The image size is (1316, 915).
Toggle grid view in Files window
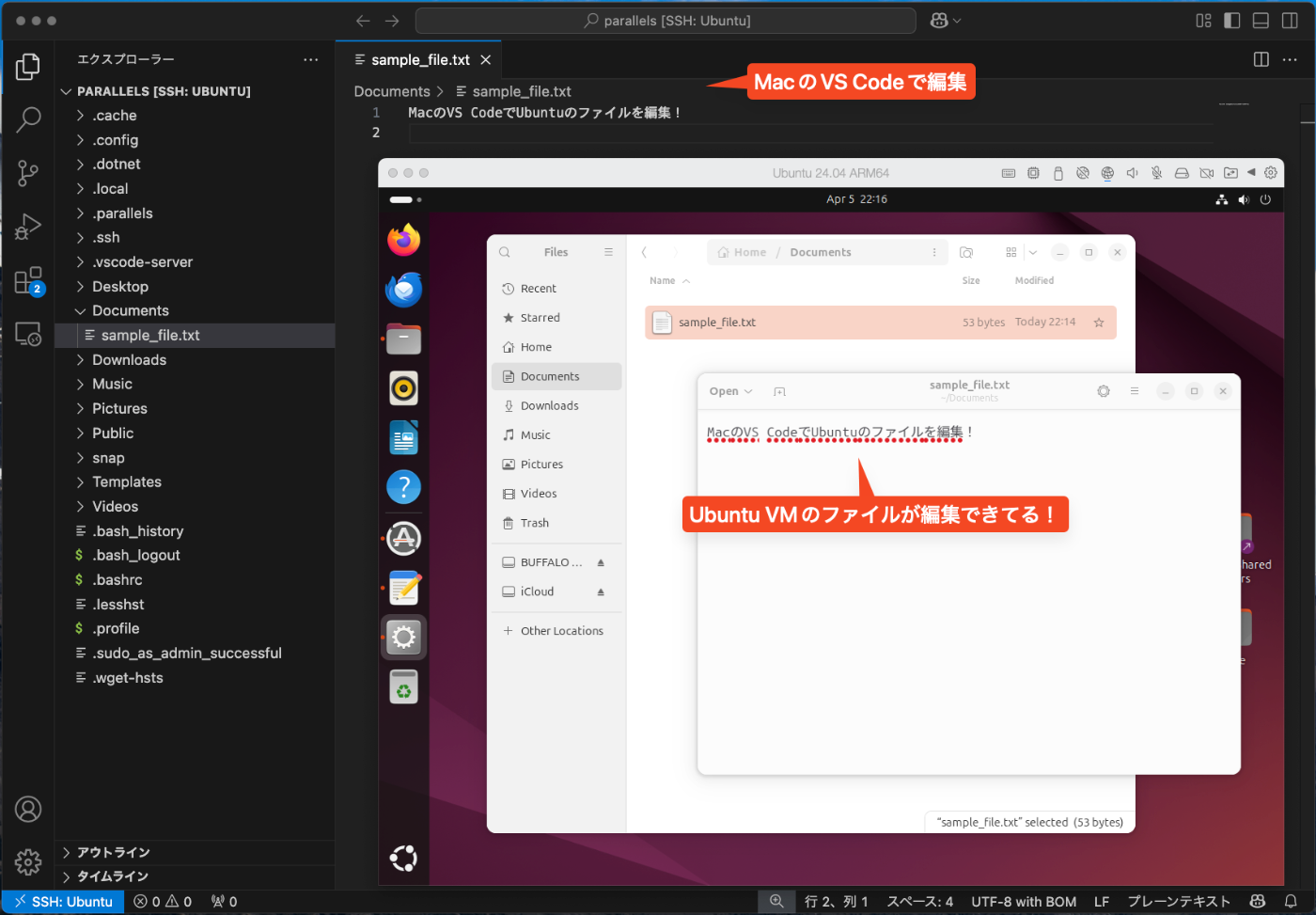pos(1011,252)
